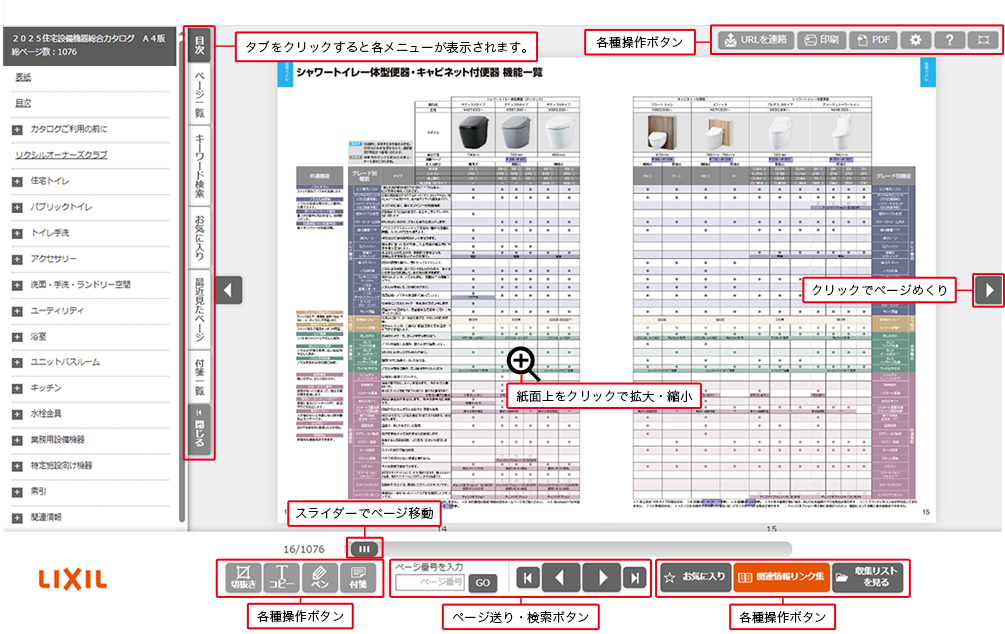Viewport: 1005px width, 634px height.
Task: Expand the 住宅トイレ tree item
Action: click(x=17, y=181)
